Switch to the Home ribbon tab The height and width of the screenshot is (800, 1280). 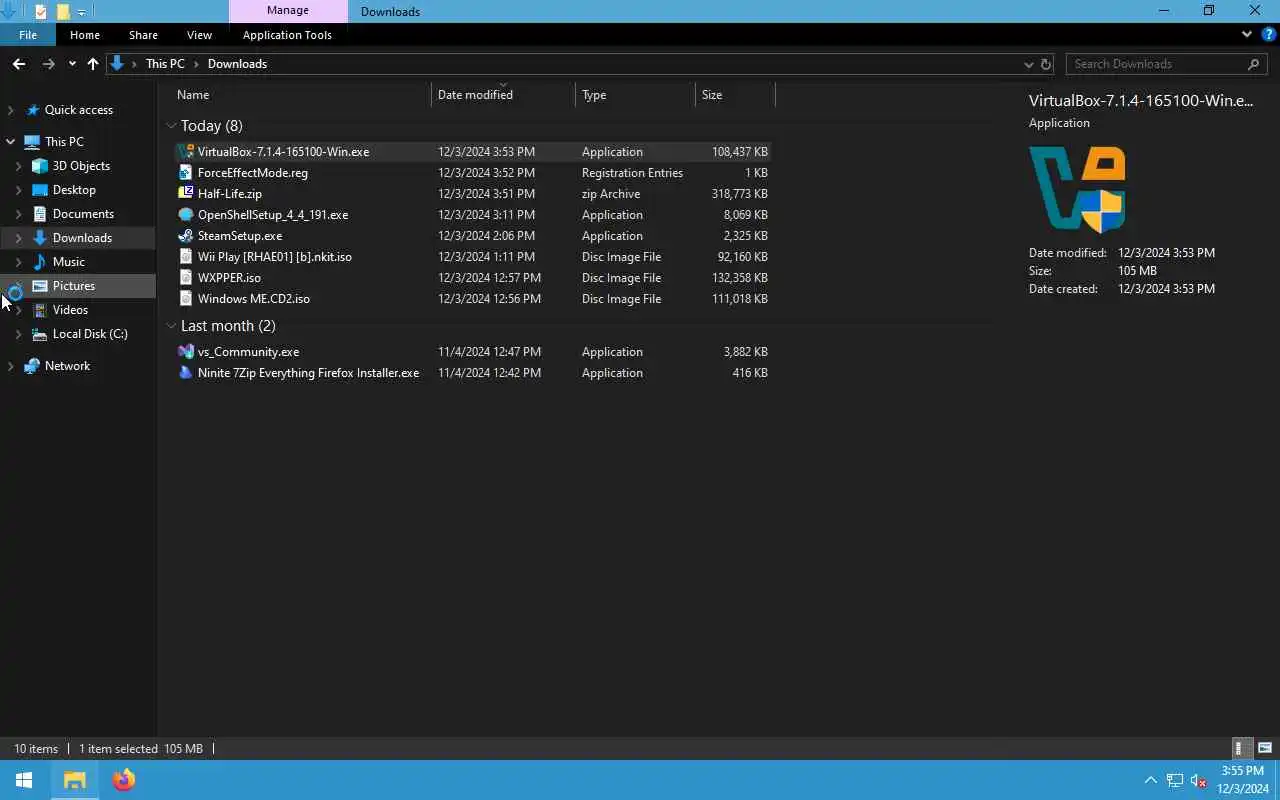pyautogui.click(x=85, y=34)
